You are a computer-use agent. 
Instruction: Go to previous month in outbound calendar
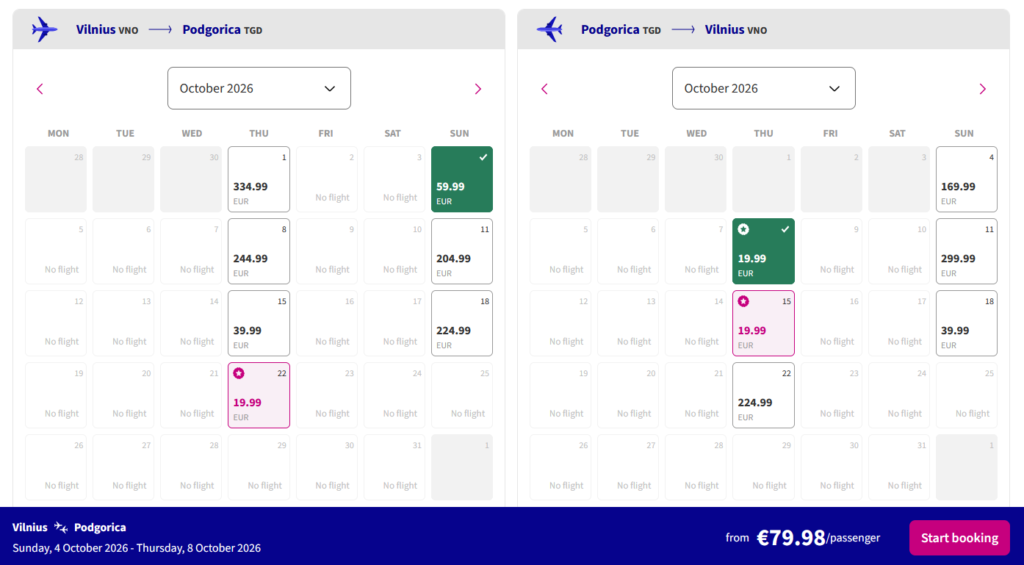pyautogui.click(x=40, y=89)
